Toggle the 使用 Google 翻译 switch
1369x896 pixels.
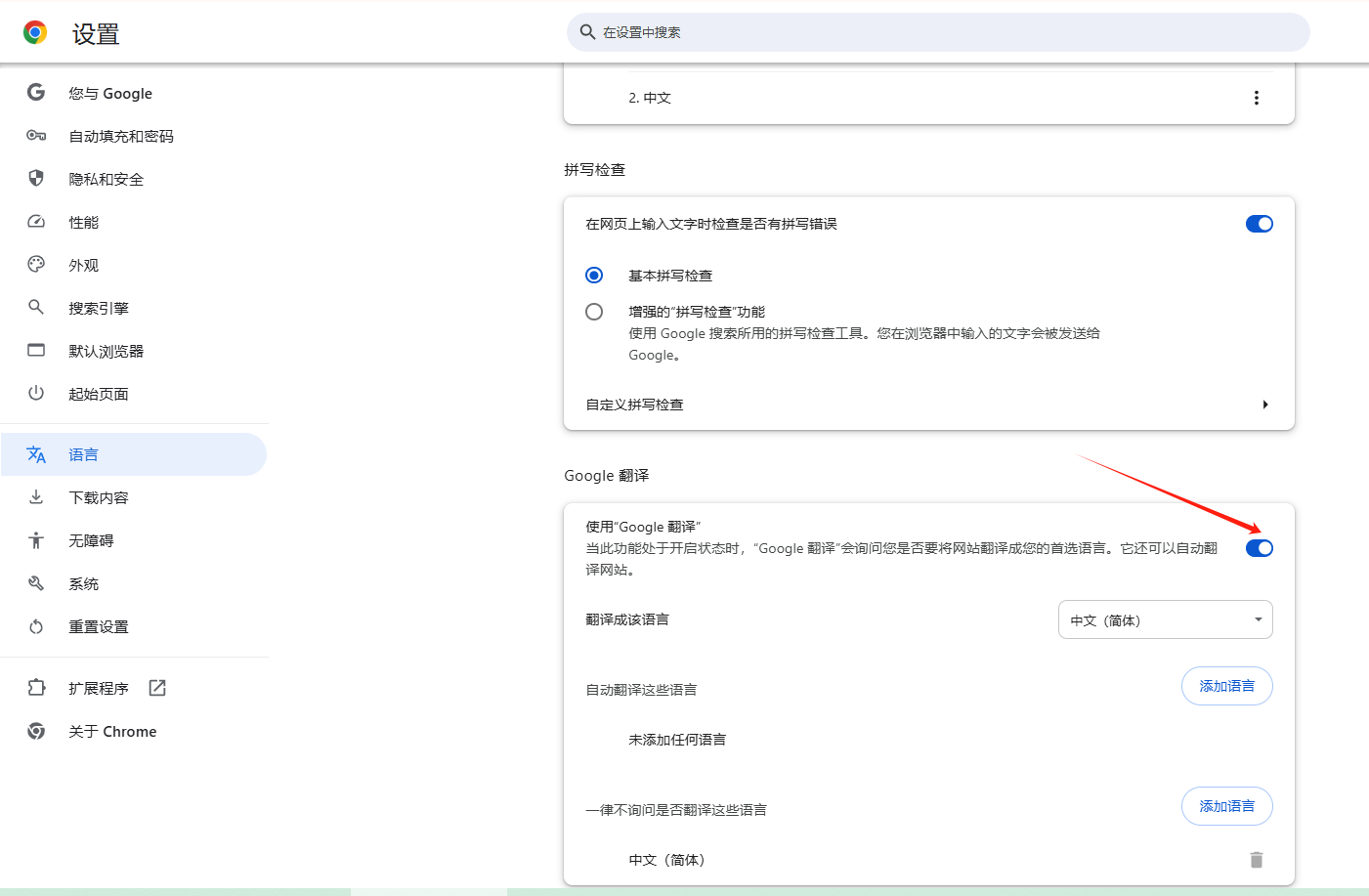[1260, 548]
